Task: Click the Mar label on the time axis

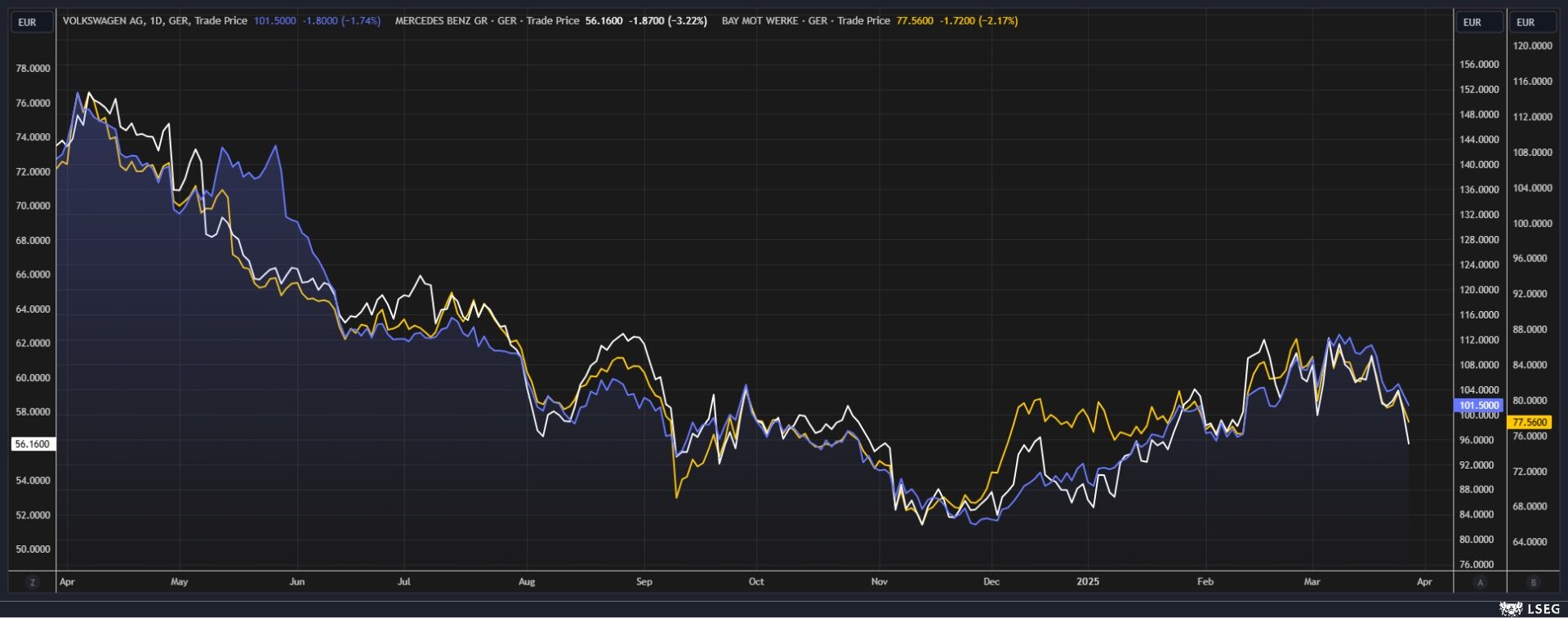Action: click(1312, 582)
